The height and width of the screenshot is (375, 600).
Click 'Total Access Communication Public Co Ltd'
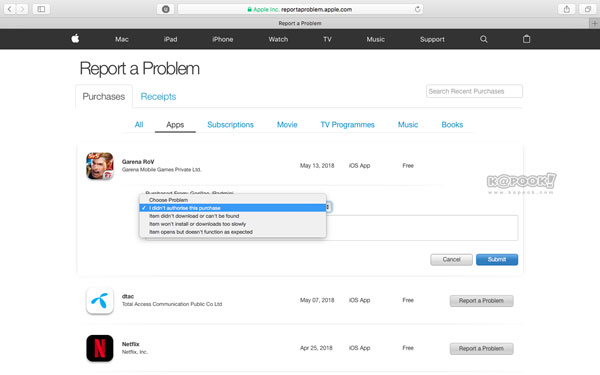pos(172,304)
